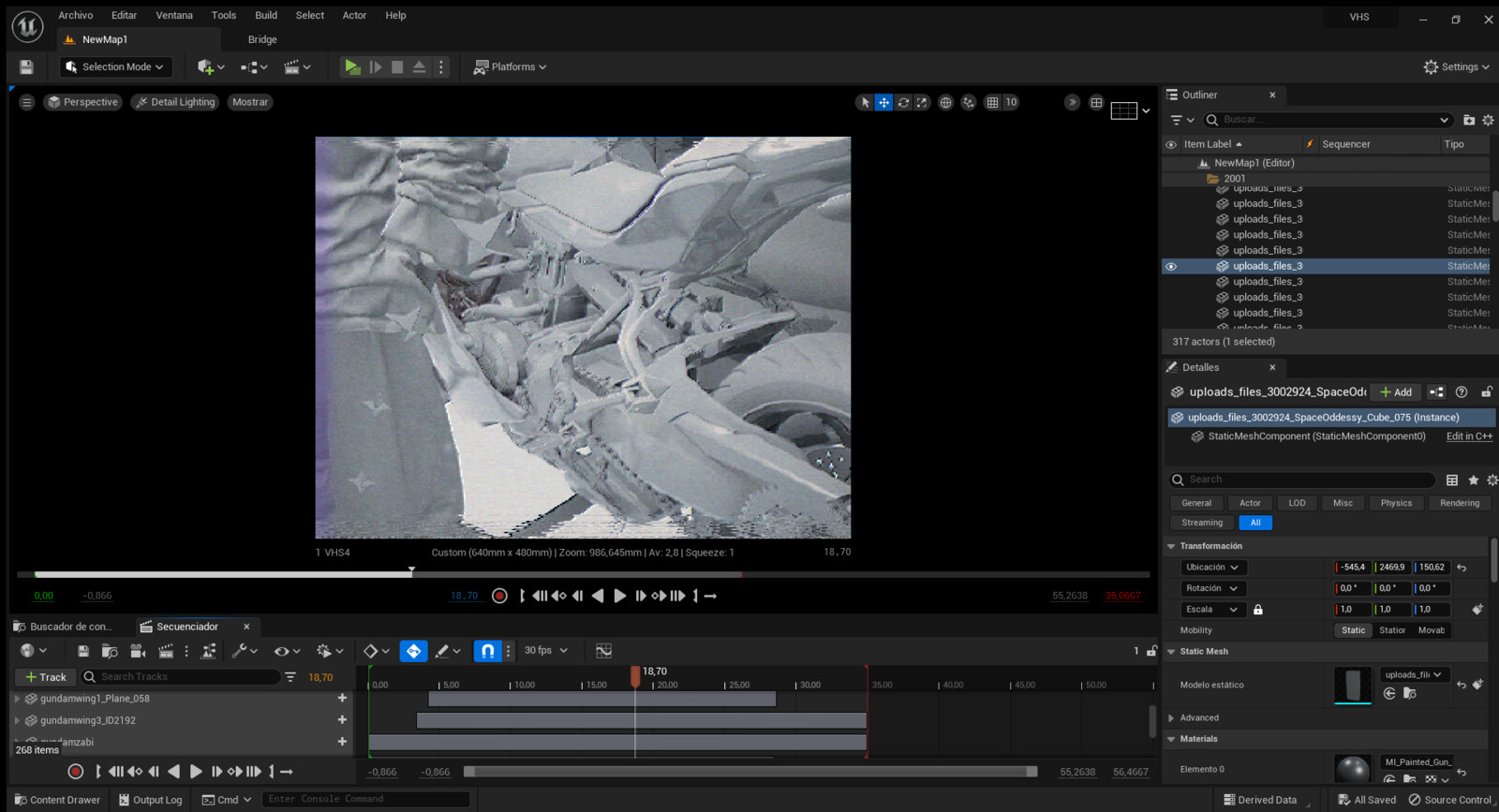Open the play options three-dot menu
The width and height of the screenshot is (1499, 812).
pos(441,66)
